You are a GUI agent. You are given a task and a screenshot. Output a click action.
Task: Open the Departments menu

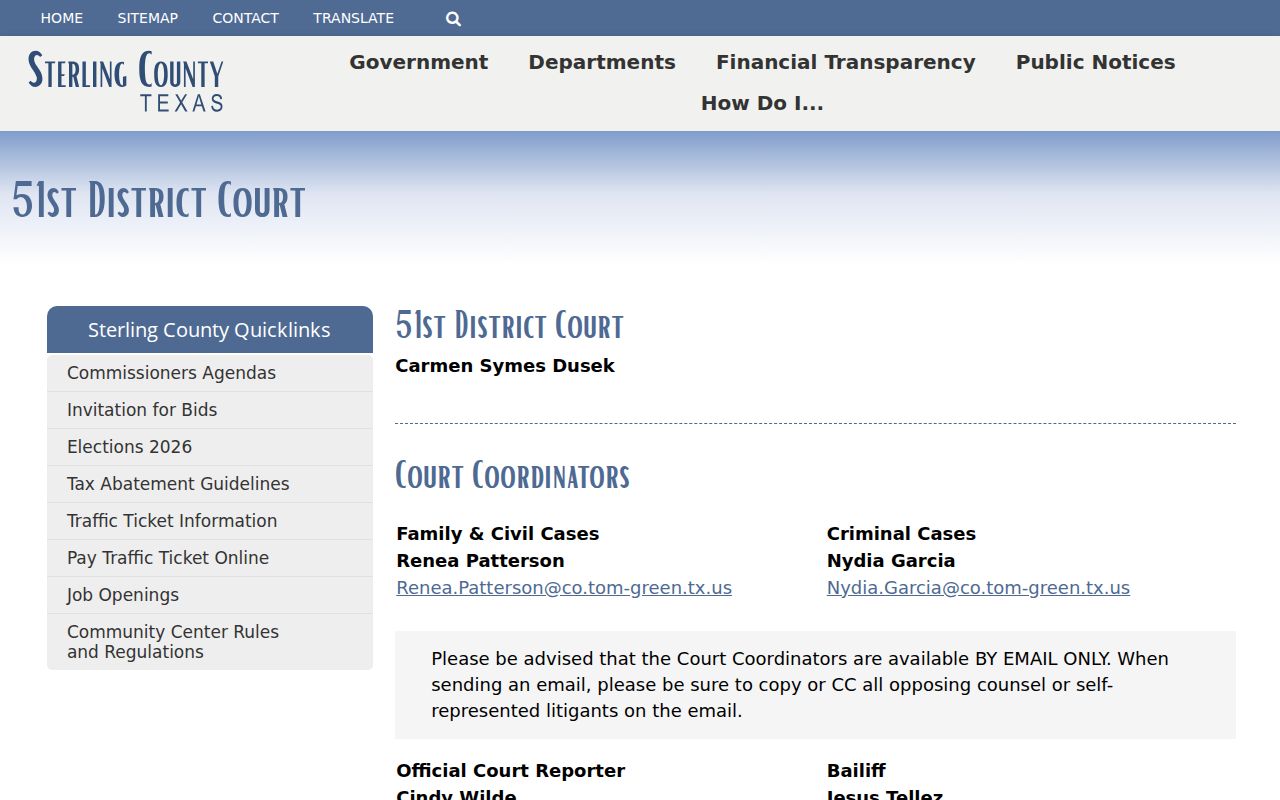(602, 62)
